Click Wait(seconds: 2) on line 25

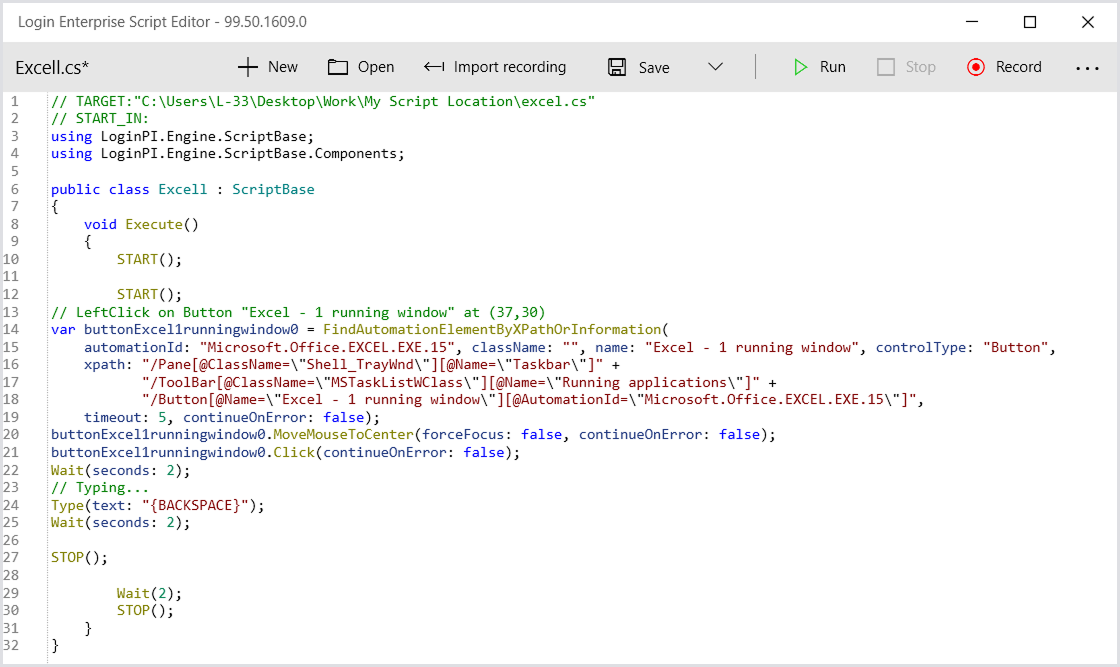click(121, 522)
